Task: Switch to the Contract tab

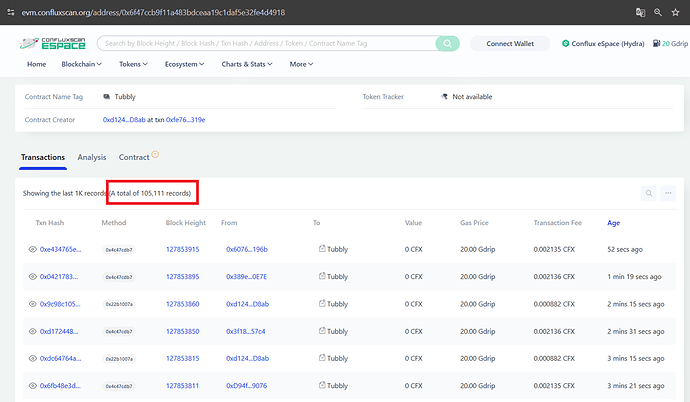Action: (134, 157)
